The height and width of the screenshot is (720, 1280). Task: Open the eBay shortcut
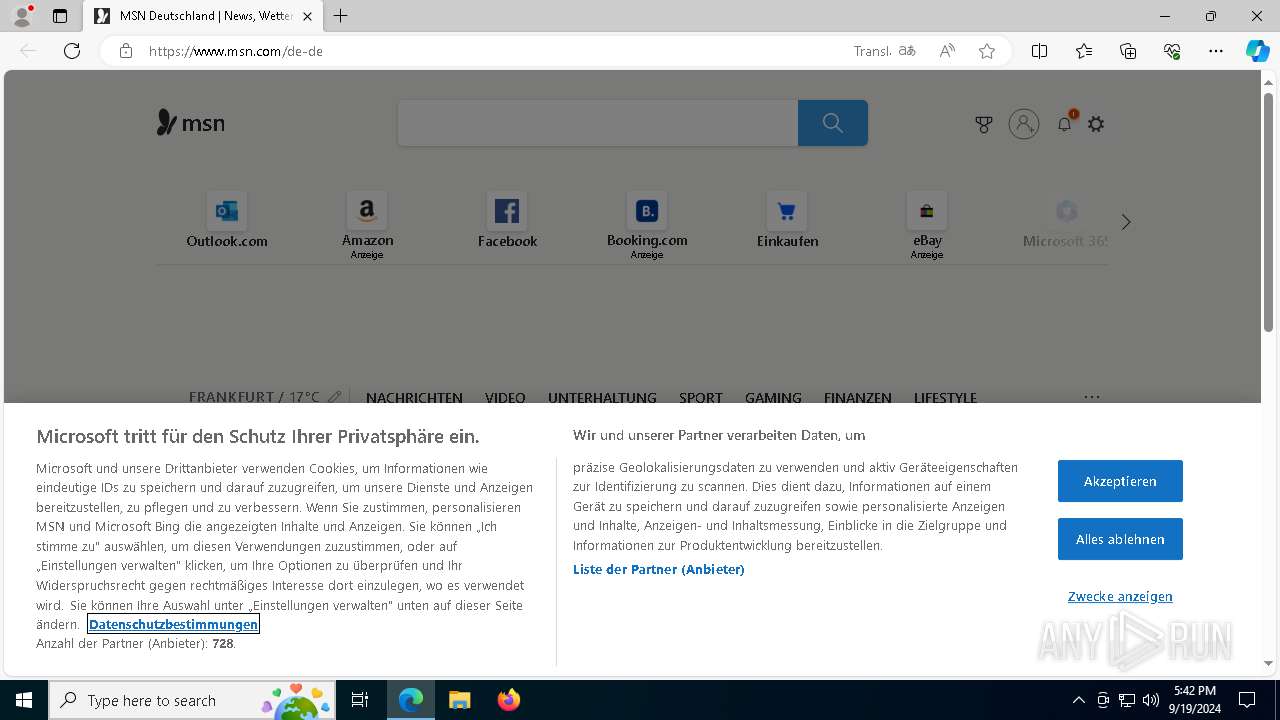(927, 224)
